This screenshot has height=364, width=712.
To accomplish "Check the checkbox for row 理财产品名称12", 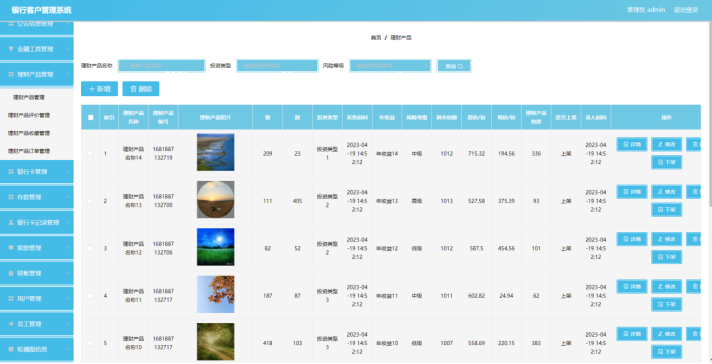I will click(90, 249).
